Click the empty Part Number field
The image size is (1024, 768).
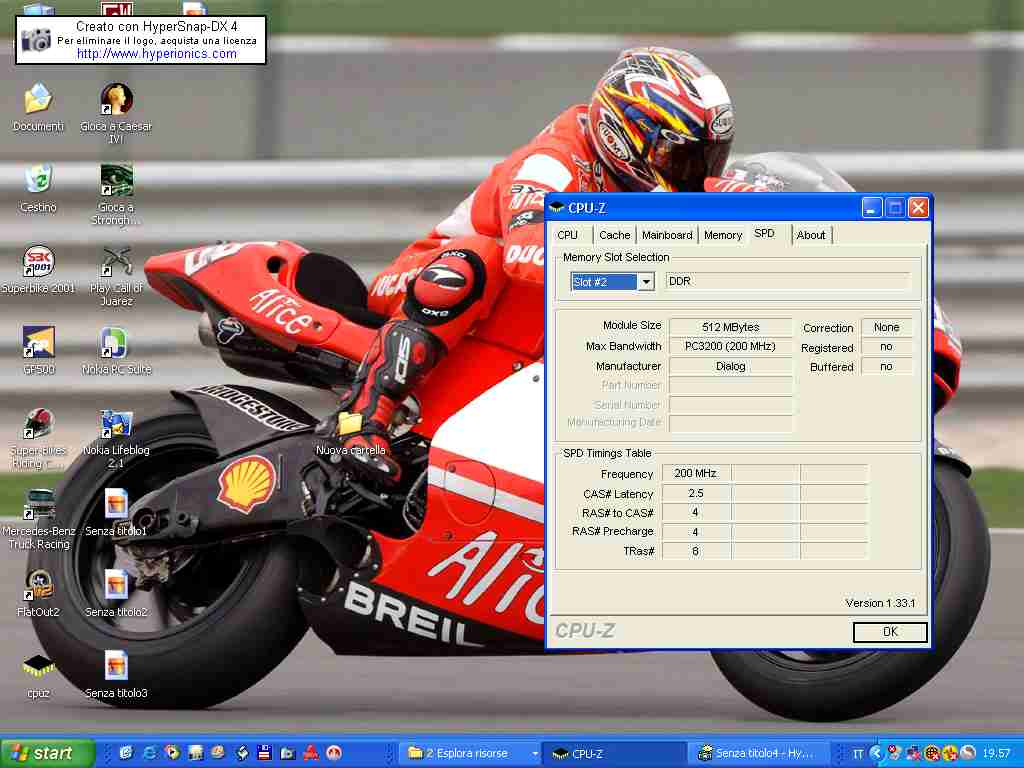click(731, 385)
